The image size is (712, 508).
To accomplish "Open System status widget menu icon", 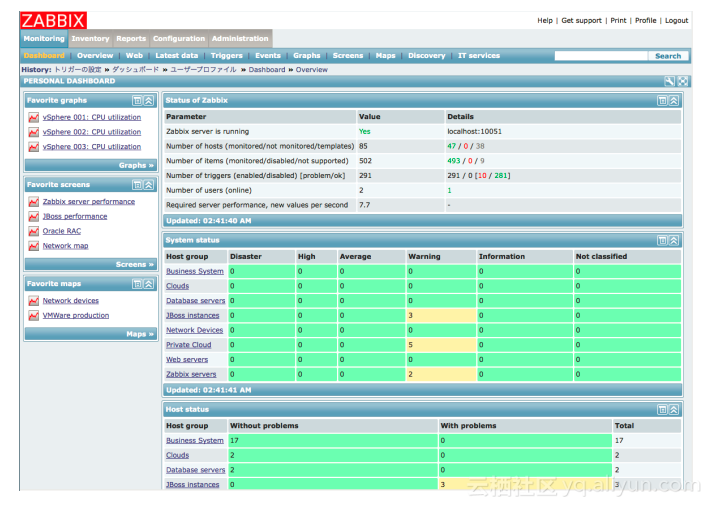I will tap(663, 241).
